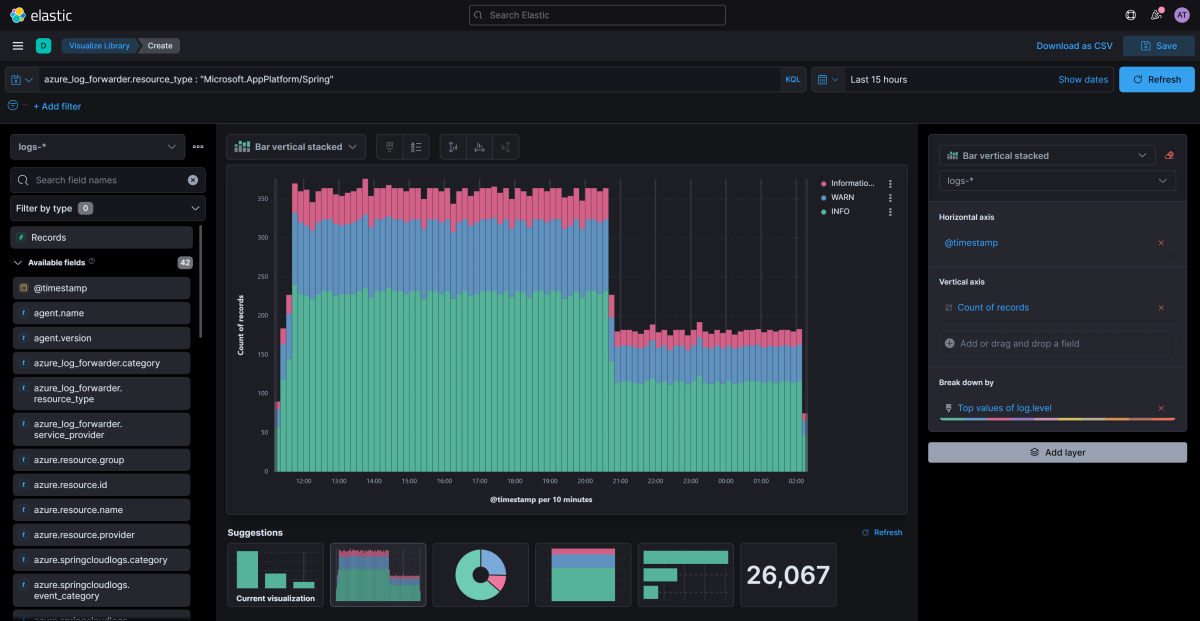The height and width of the screenshot is (621, 1200).
Task: Open the help menu icon in header
Action: coord(1131,15)
